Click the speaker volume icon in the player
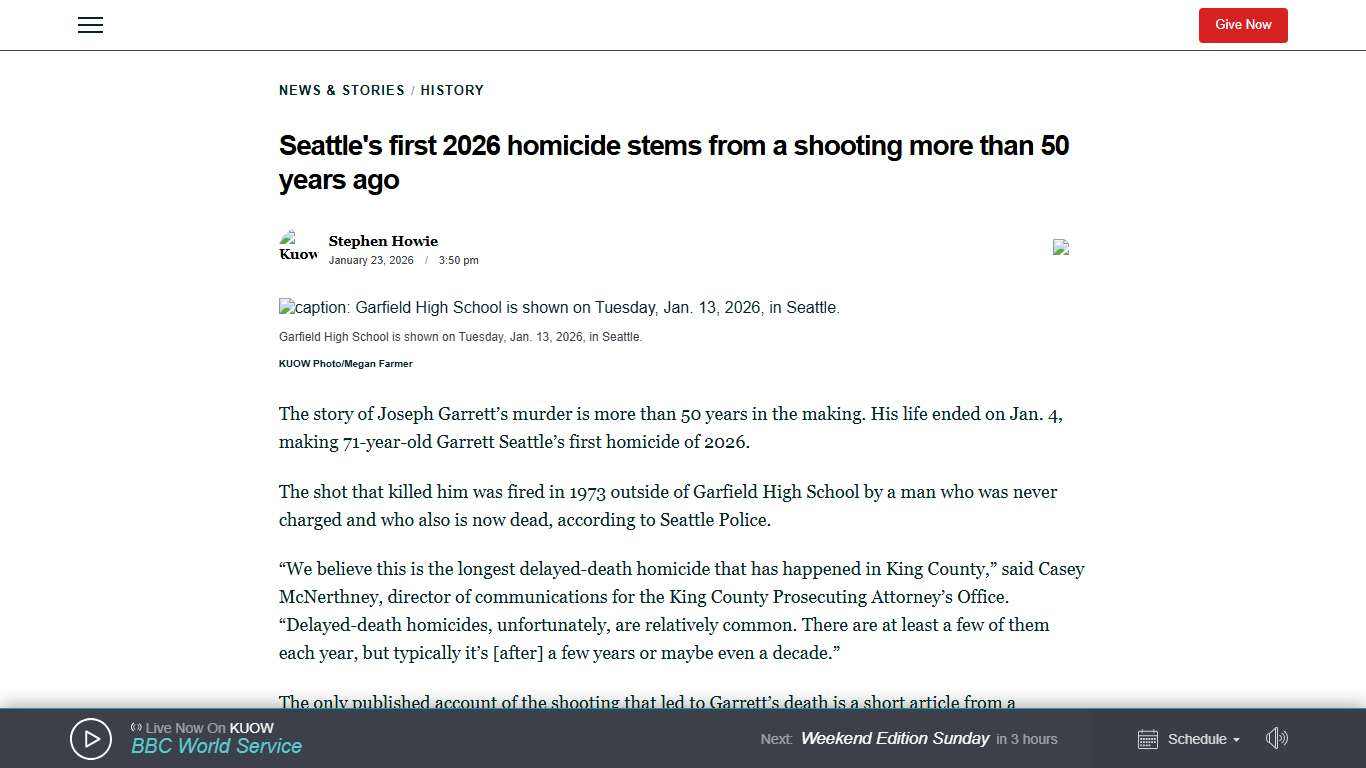 coord(1276,738)
